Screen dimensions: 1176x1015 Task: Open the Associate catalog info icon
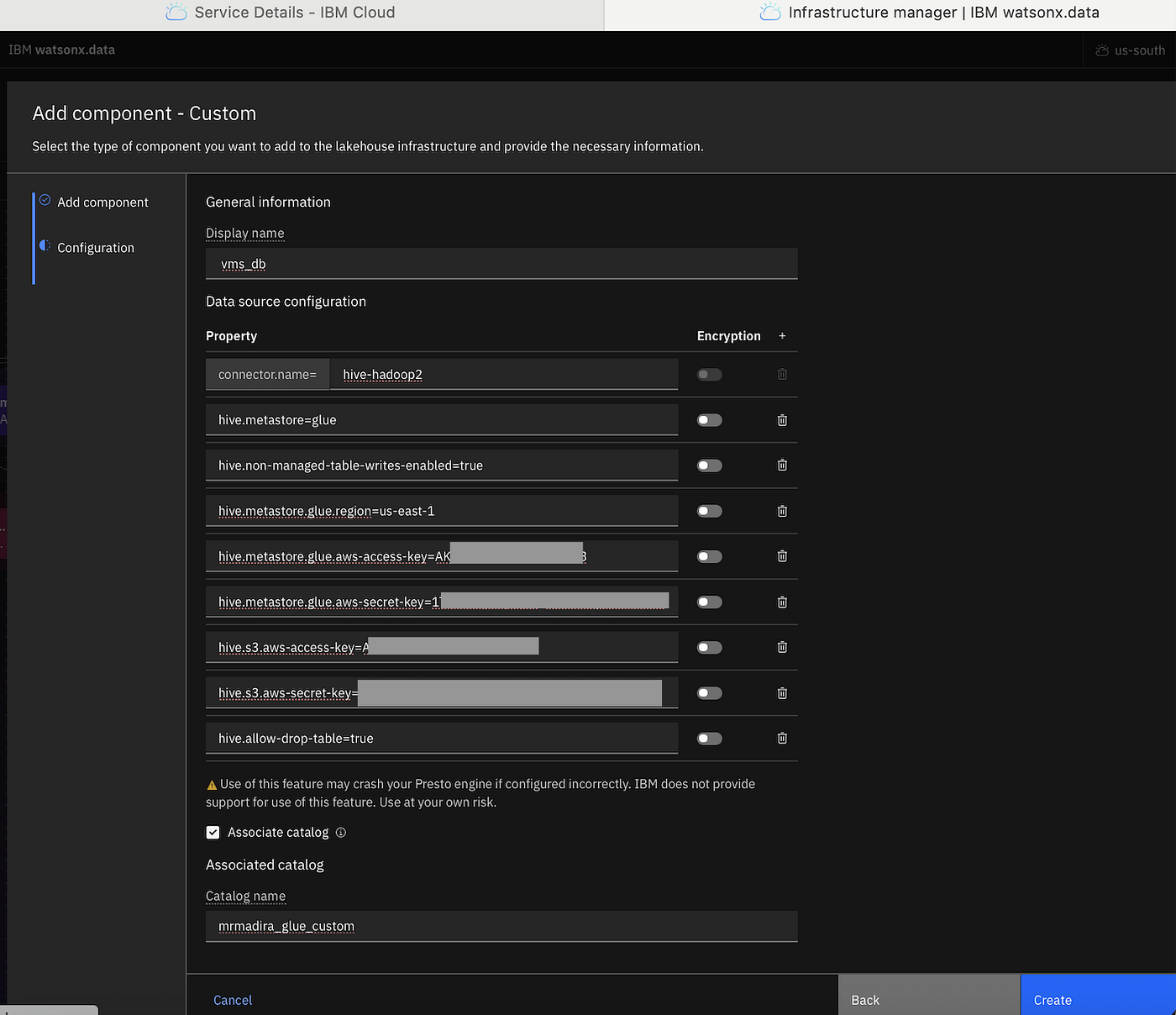[341, 833]
